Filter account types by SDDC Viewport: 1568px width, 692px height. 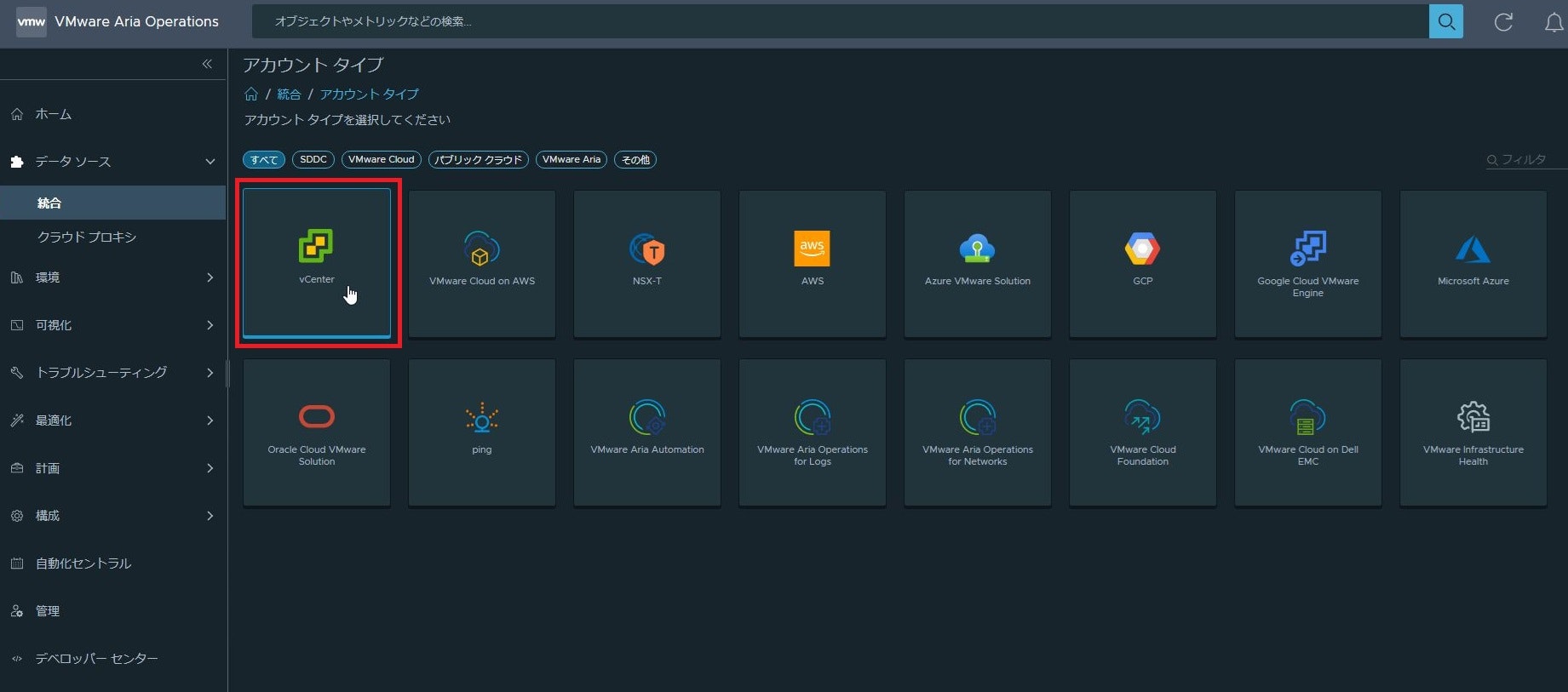(x=313, y=159)
